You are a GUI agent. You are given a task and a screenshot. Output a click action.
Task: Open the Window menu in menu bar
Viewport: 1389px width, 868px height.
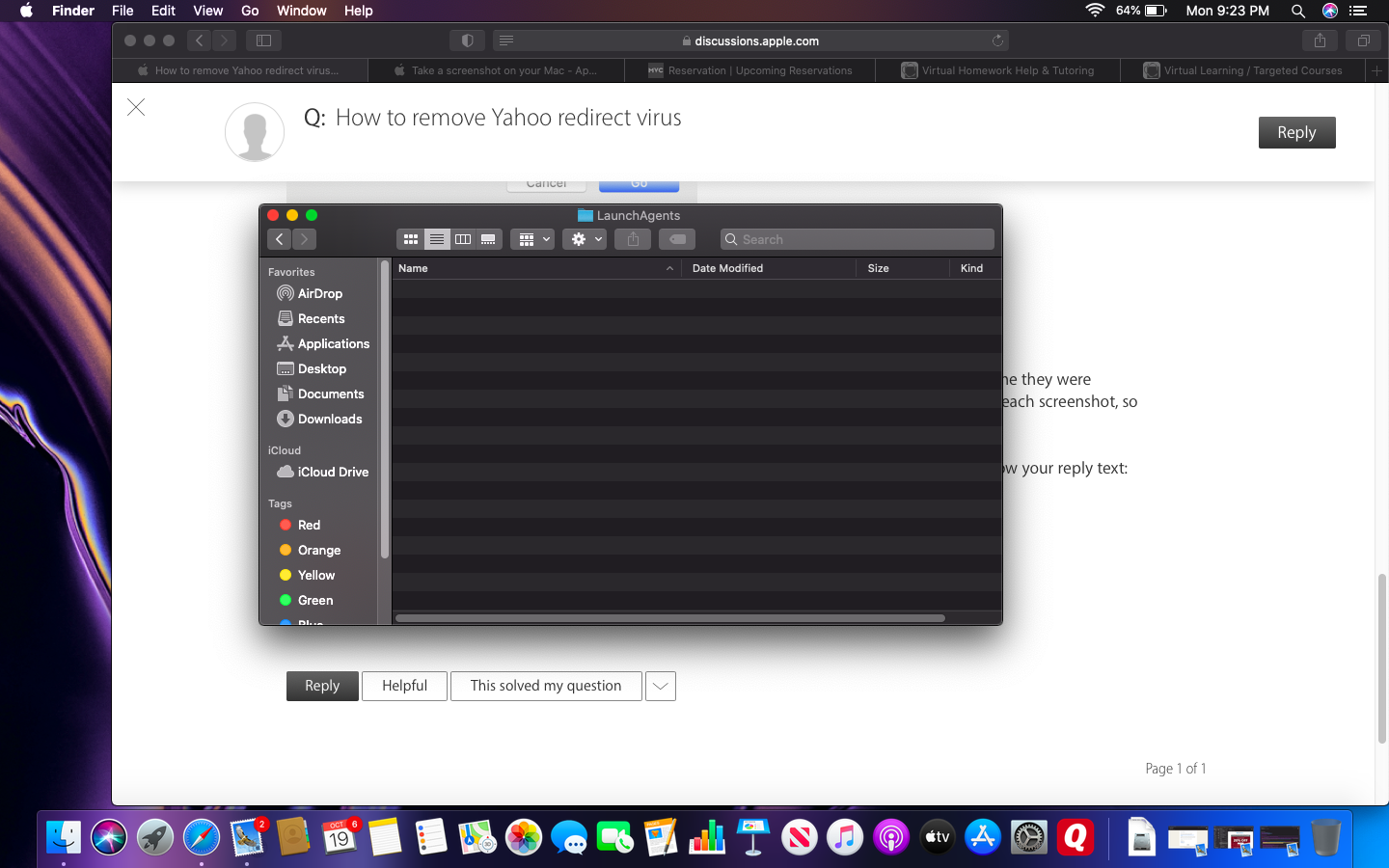pyautogui.click(x=302, y=11)
